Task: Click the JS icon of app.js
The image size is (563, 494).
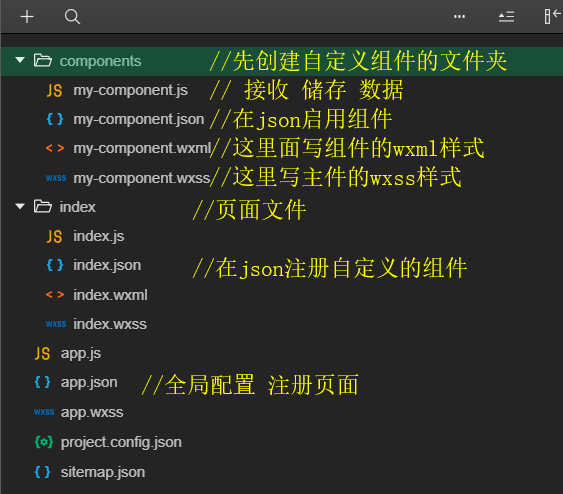Action: [42, 354]
